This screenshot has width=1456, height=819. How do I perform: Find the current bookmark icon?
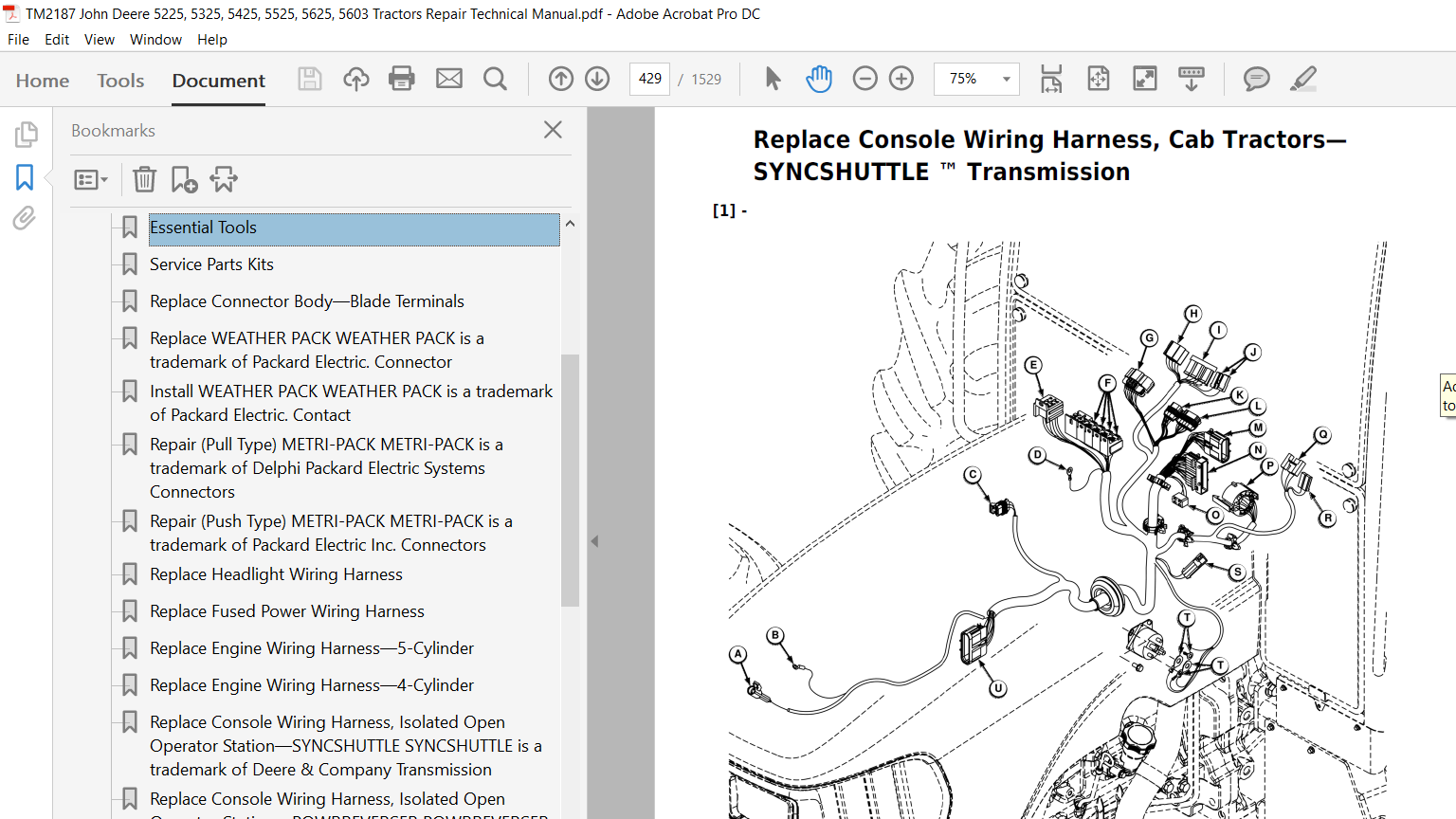(224, 179)
